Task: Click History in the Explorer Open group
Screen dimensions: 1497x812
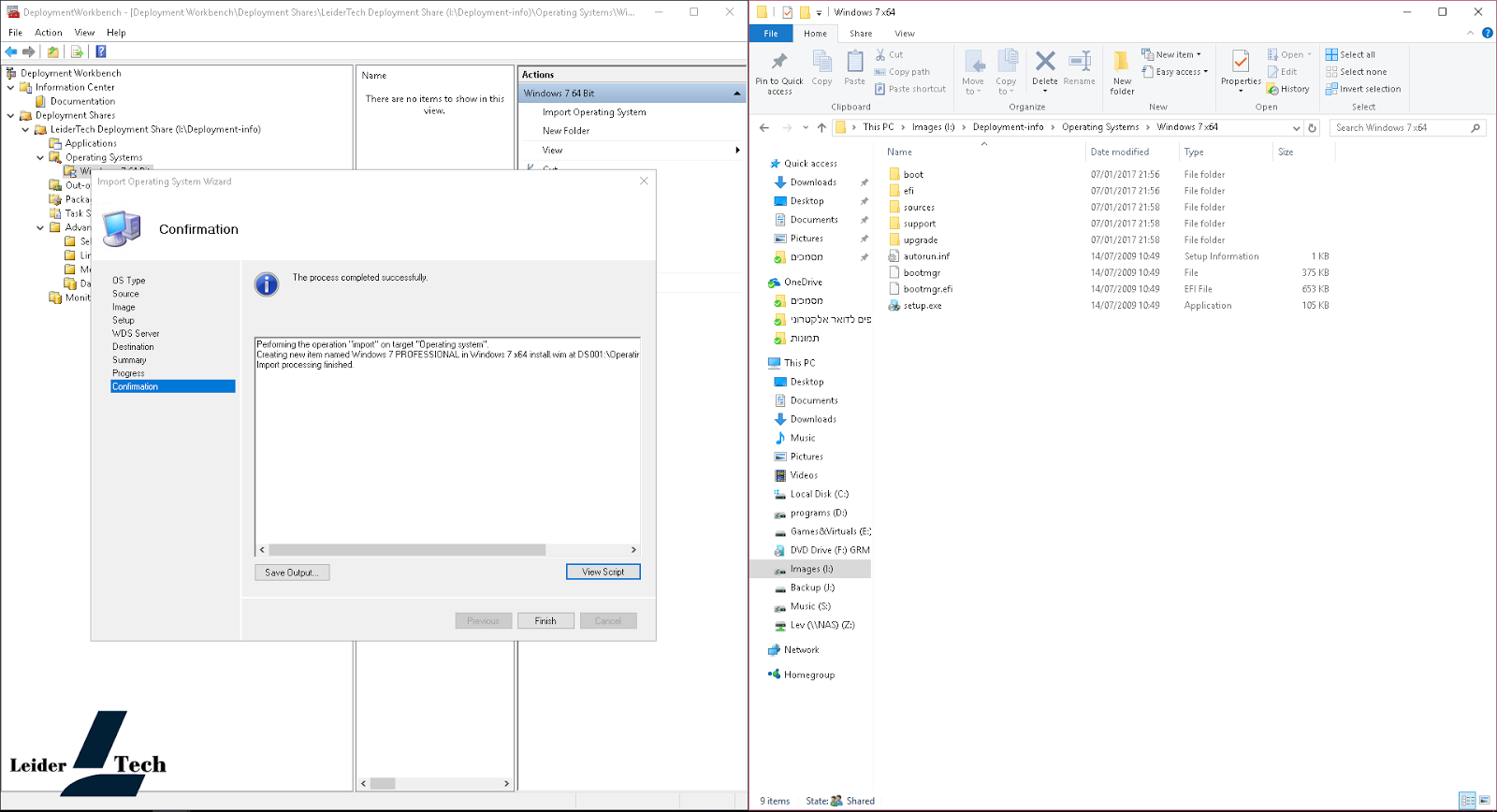Action: [x=1288, y=89]
